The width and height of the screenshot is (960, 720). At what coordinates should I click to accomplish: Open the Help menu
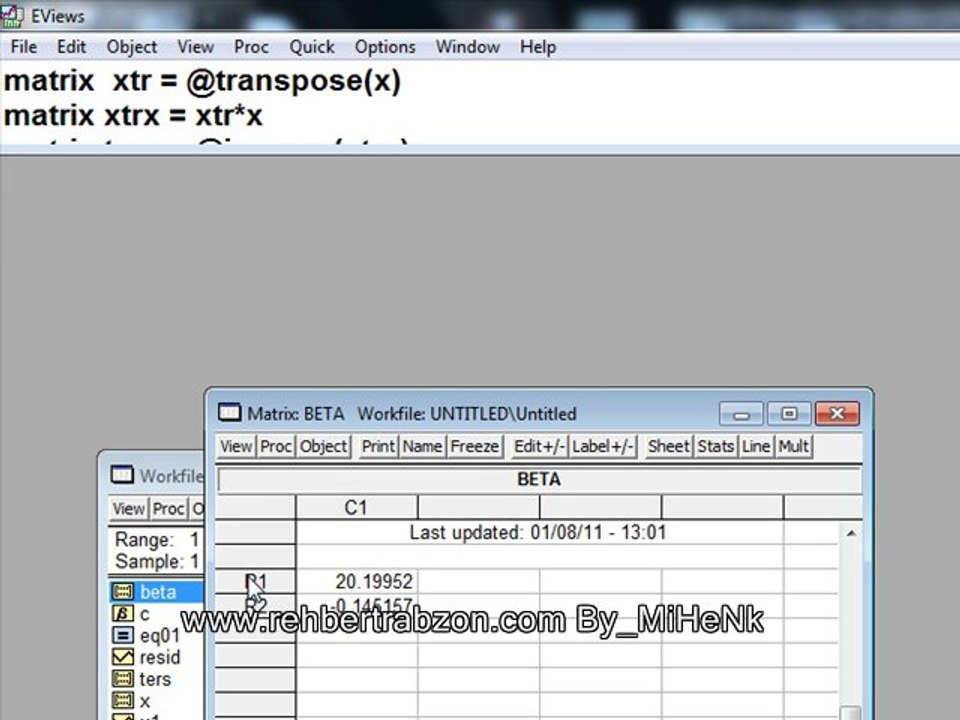[x=538, y=47]
